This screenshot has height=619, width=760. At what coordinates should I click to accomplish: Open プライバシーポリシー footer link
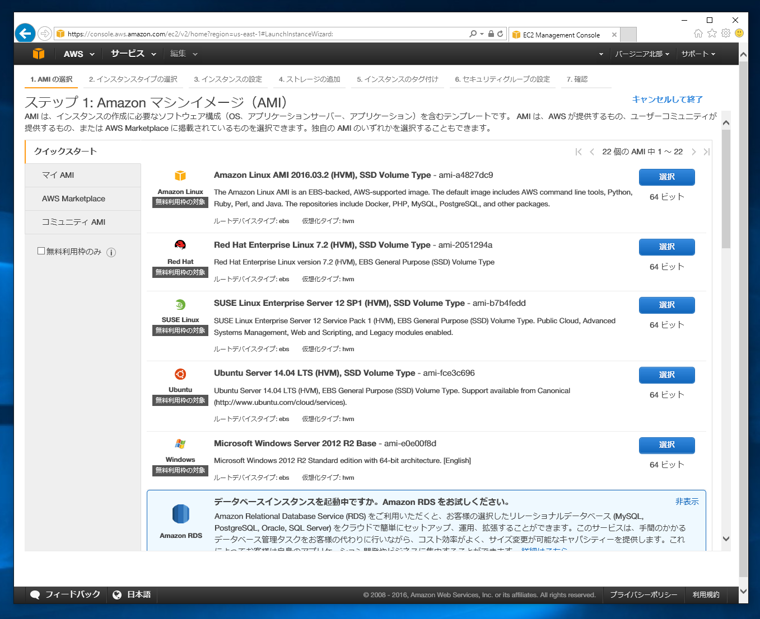[644, 595]
